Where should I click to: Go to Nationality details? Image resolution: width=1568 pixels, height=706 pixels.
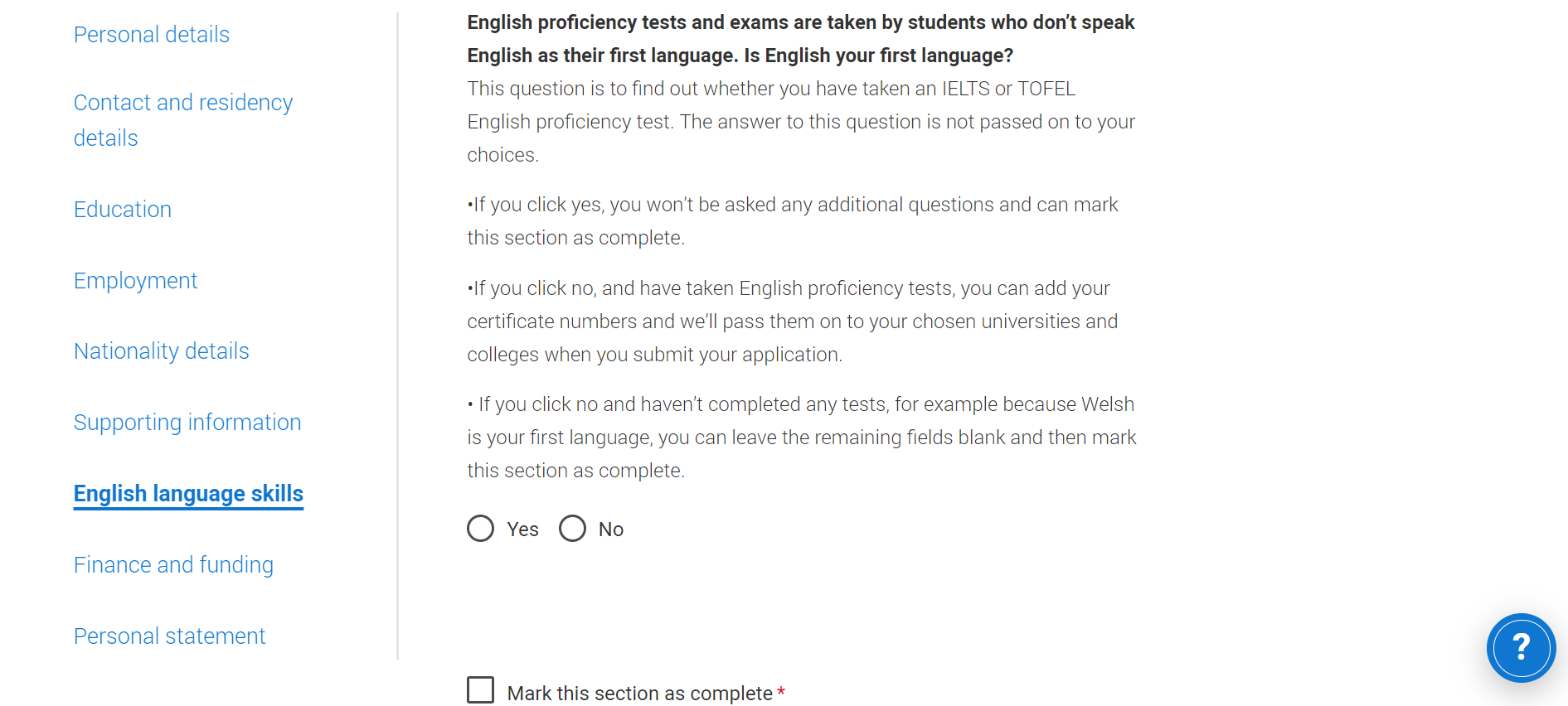click(161, 351)
